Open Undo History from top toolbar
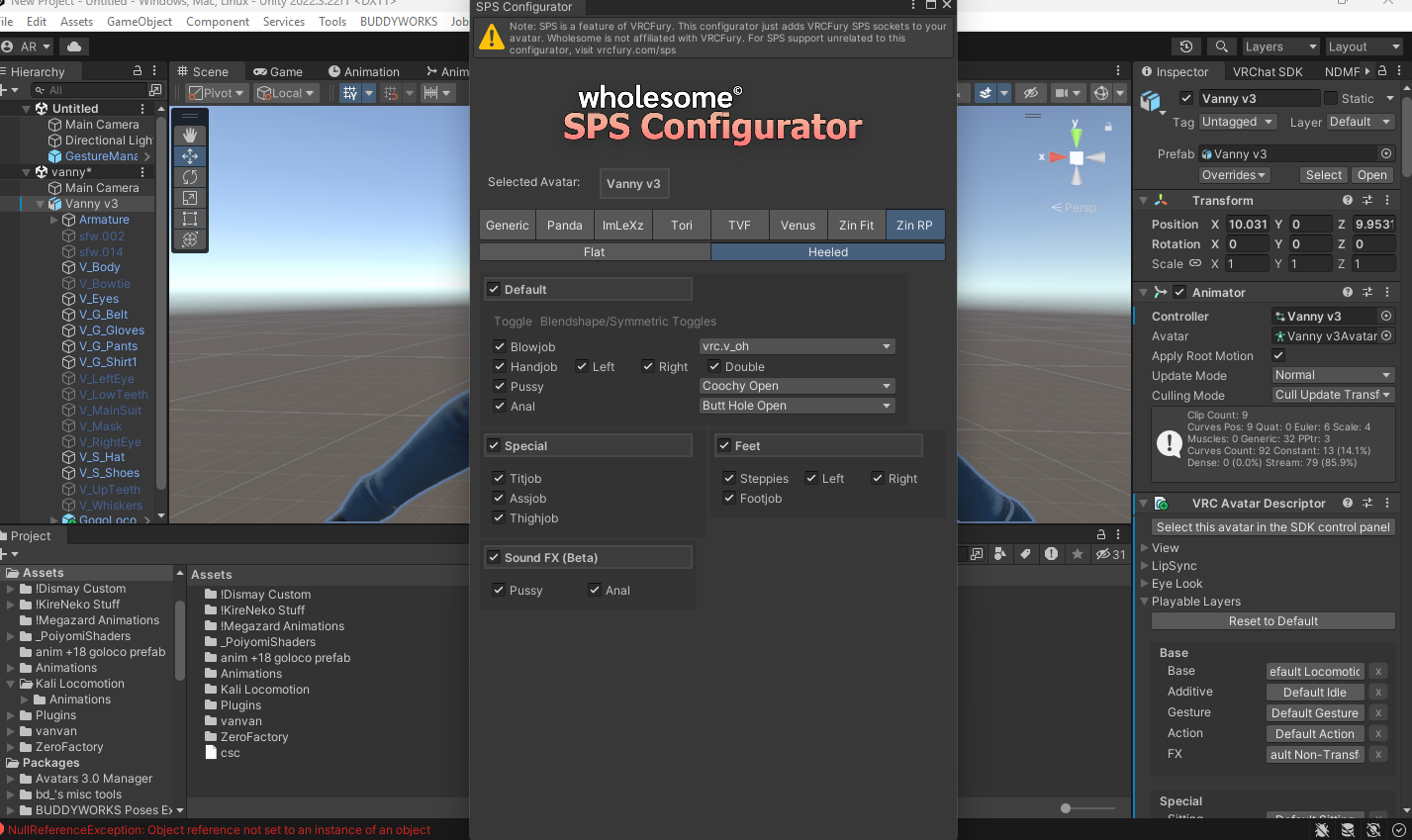This screenshot has width=1412, height=840. pyautogui.click(x=1186, y=47)
